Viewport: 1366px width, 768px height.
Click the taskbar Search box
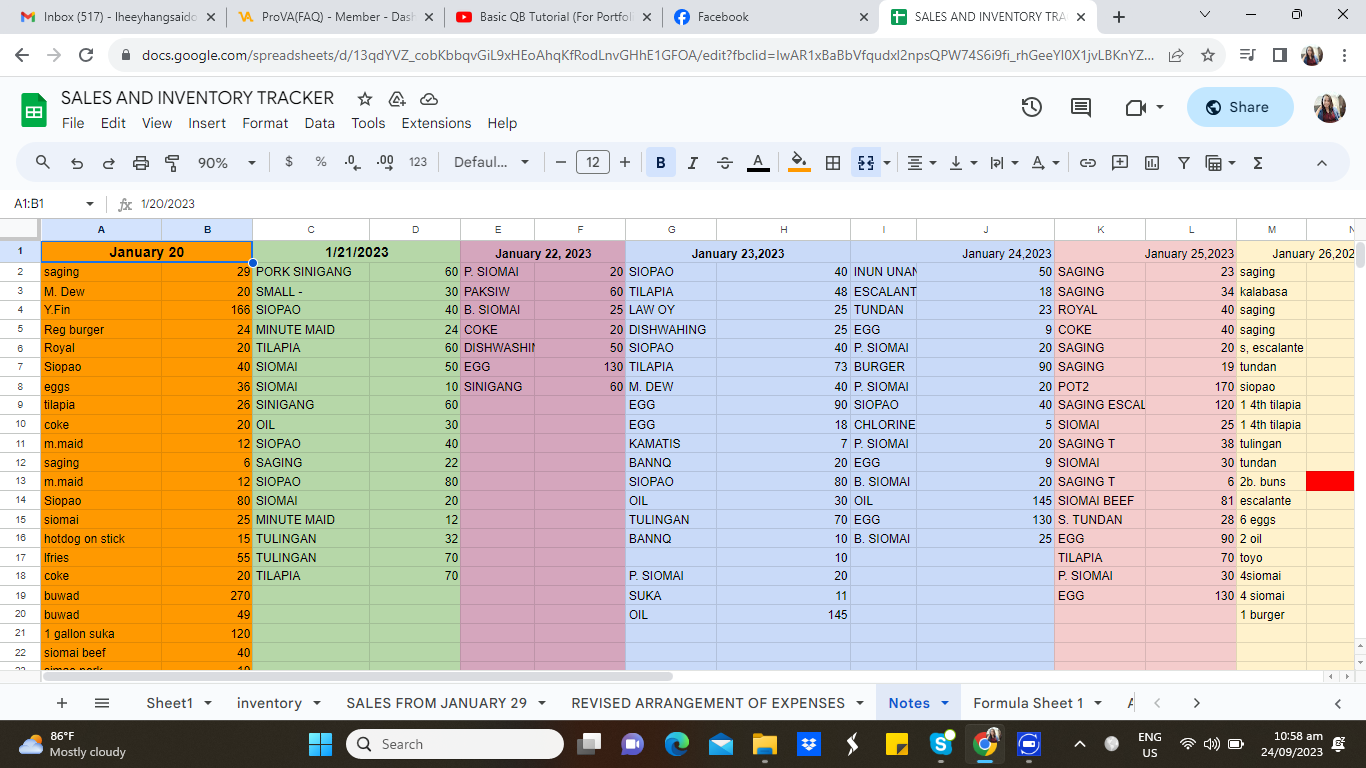click(x=455, y=744)
